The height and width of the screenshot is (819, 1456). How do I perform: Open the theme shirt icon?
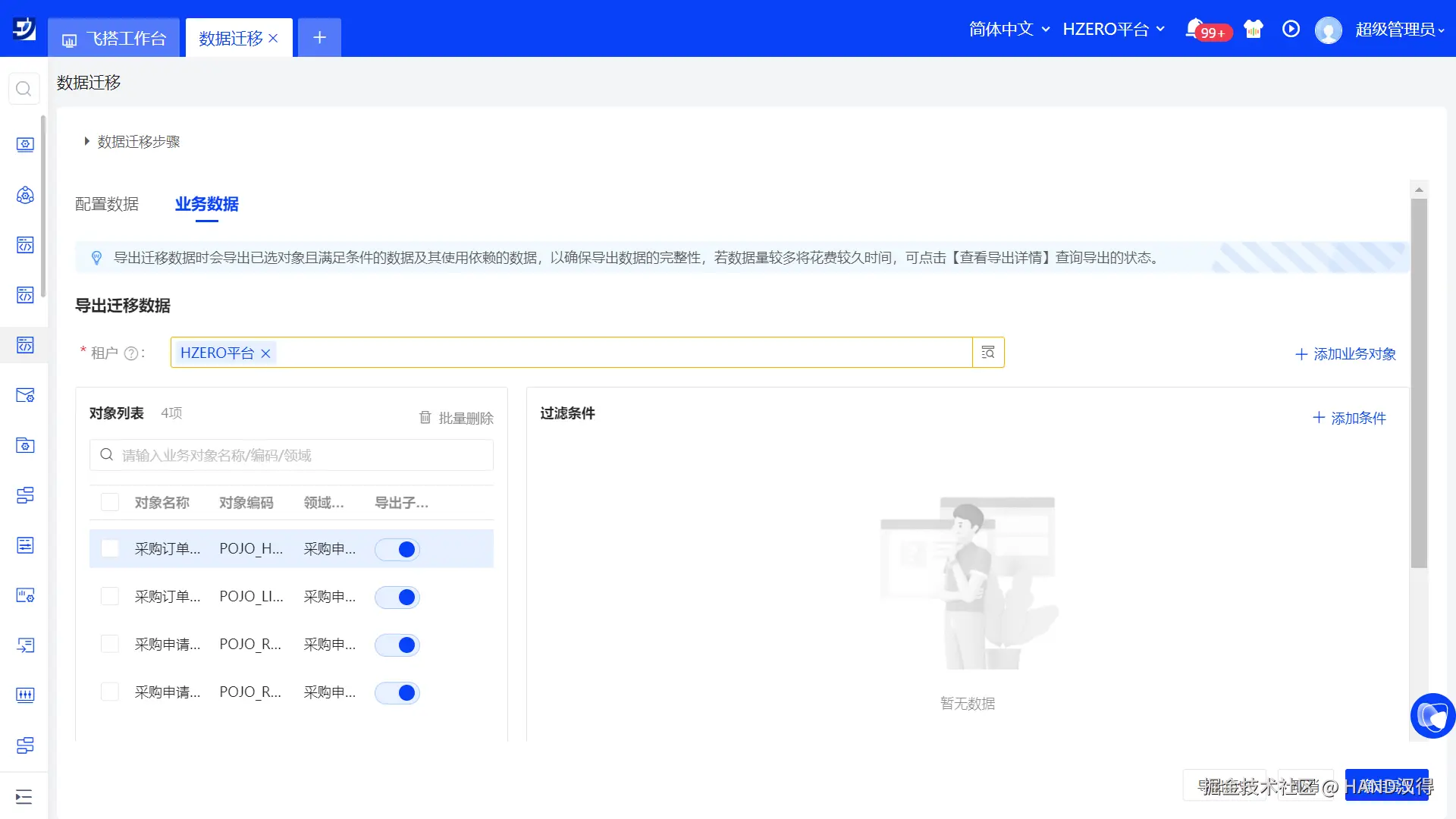[x=1254, y=29]
